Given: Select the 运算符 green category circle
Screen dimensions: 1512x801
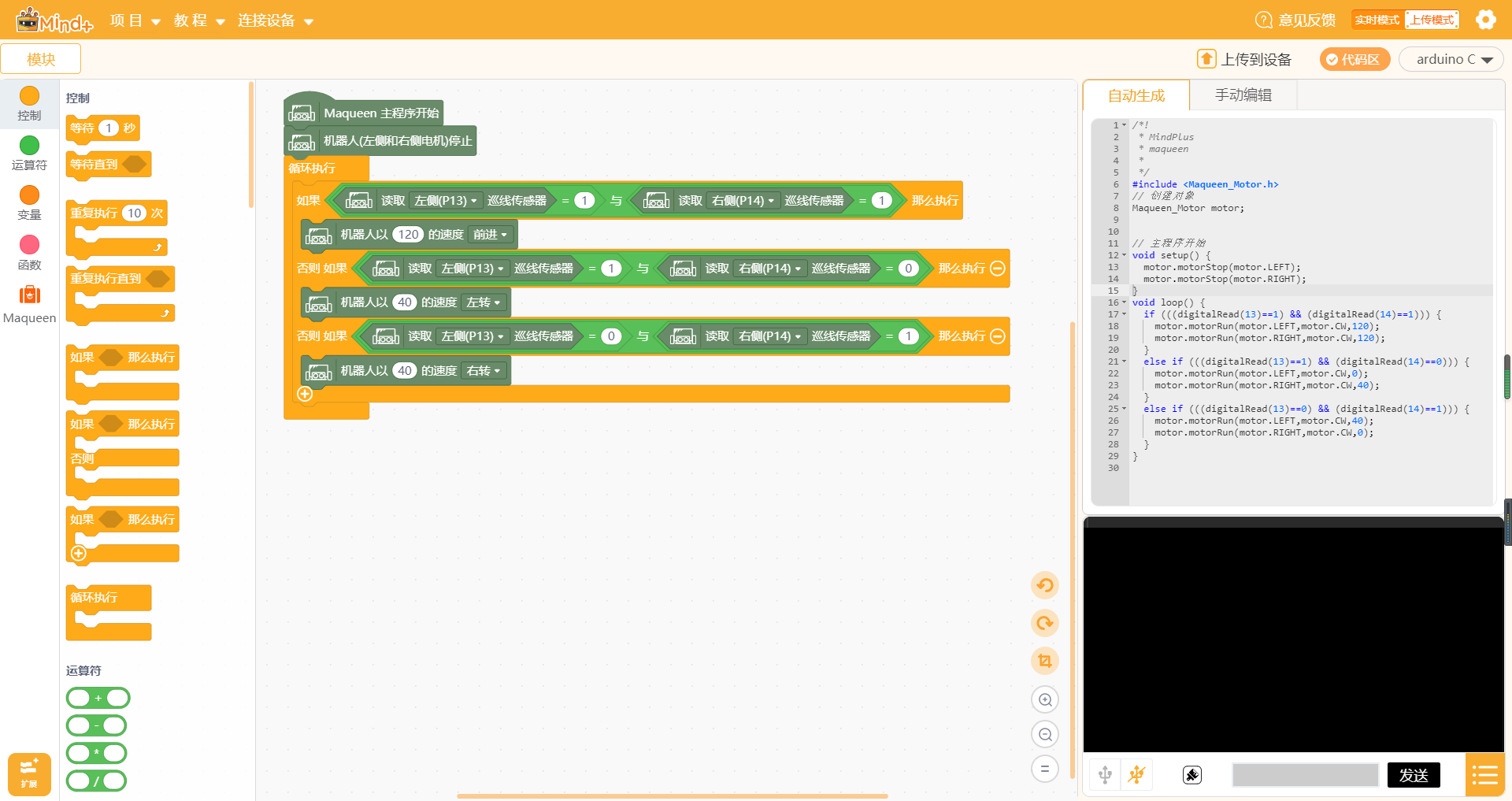Looking at the screenshot, I should (x=29, y=146).
